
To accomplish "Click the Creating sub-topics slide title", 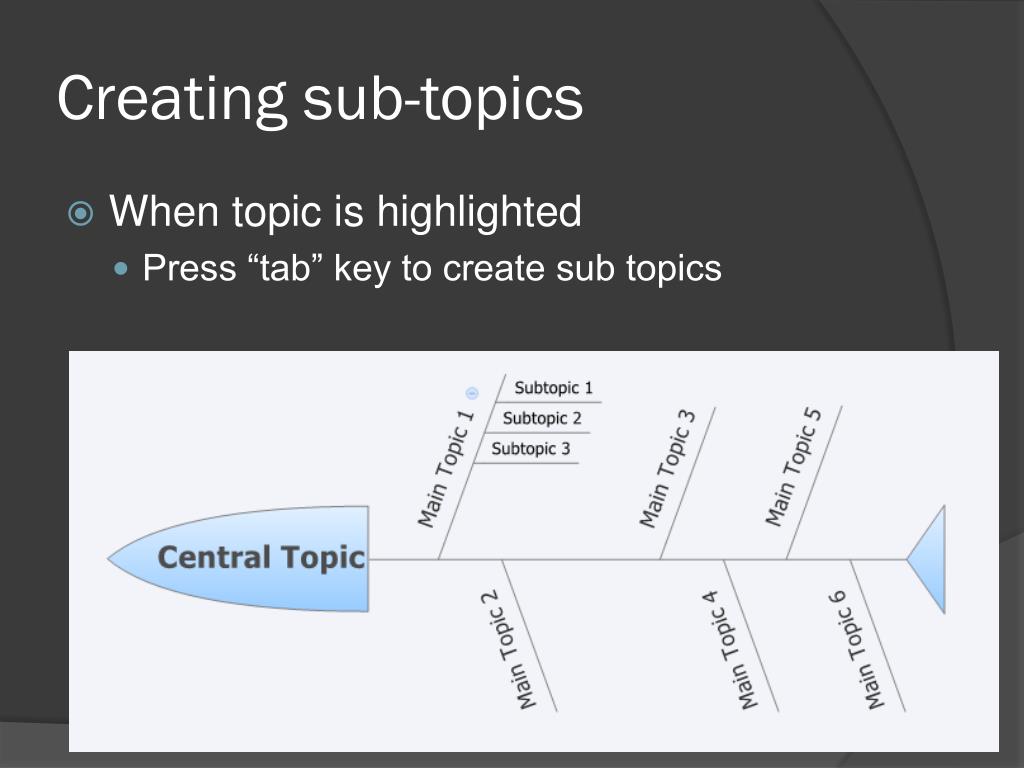I will pos(320,99).
